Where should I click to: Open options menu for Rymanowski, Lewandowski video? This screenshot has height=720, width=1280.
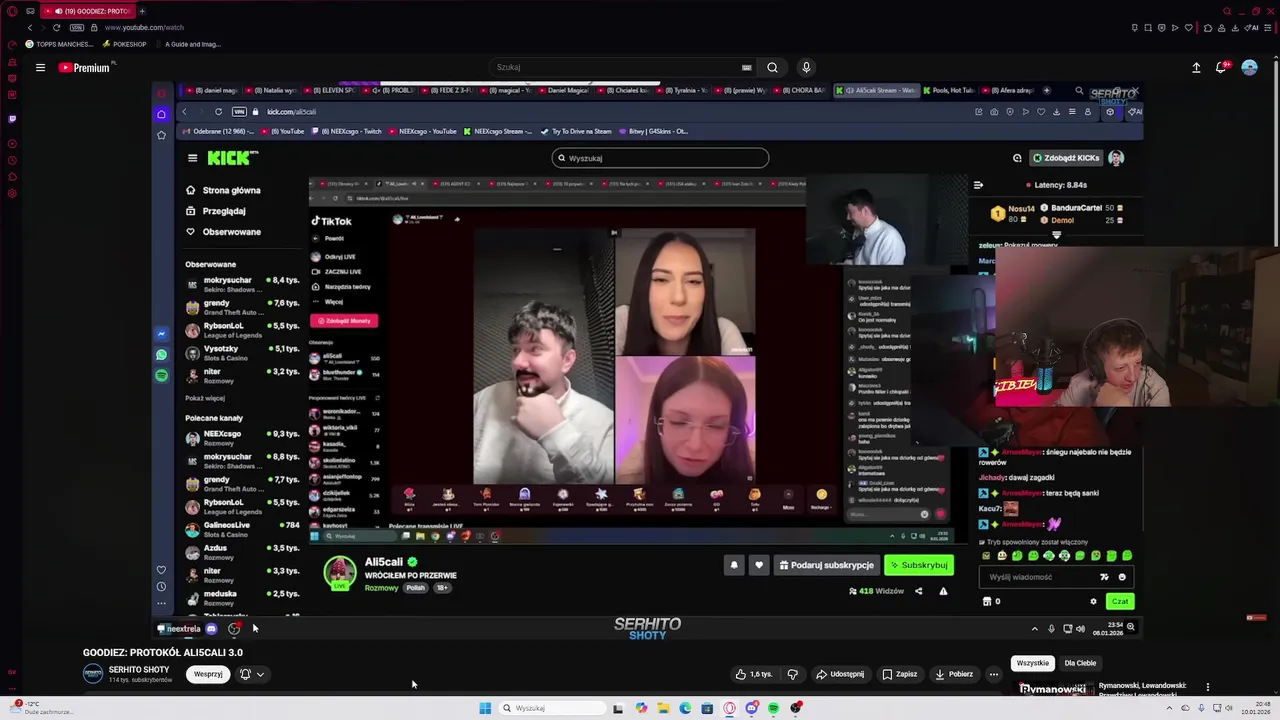tap(1207, 687)
